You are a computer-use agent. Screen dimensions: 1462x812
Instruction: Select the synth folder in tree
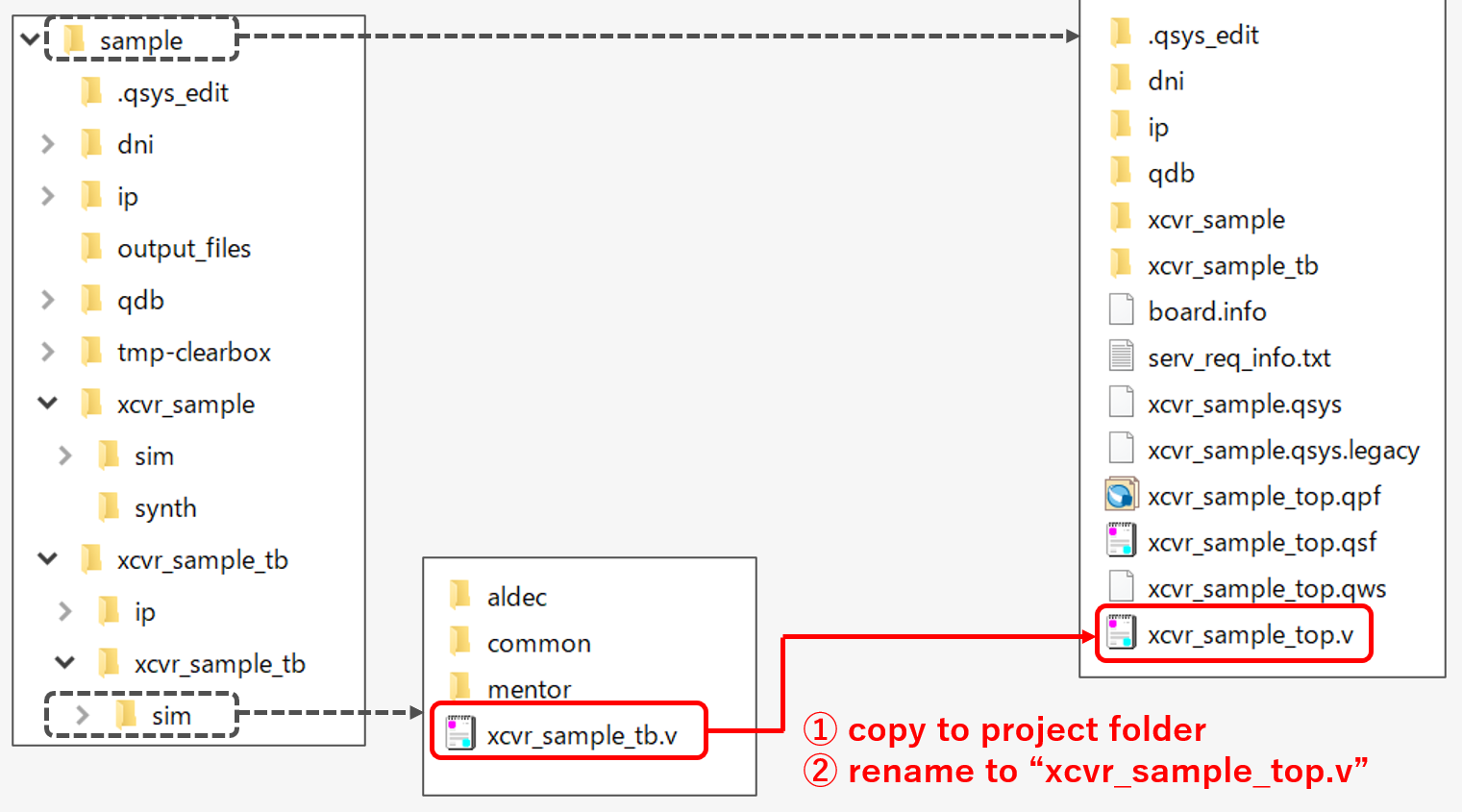coord(164,507)
